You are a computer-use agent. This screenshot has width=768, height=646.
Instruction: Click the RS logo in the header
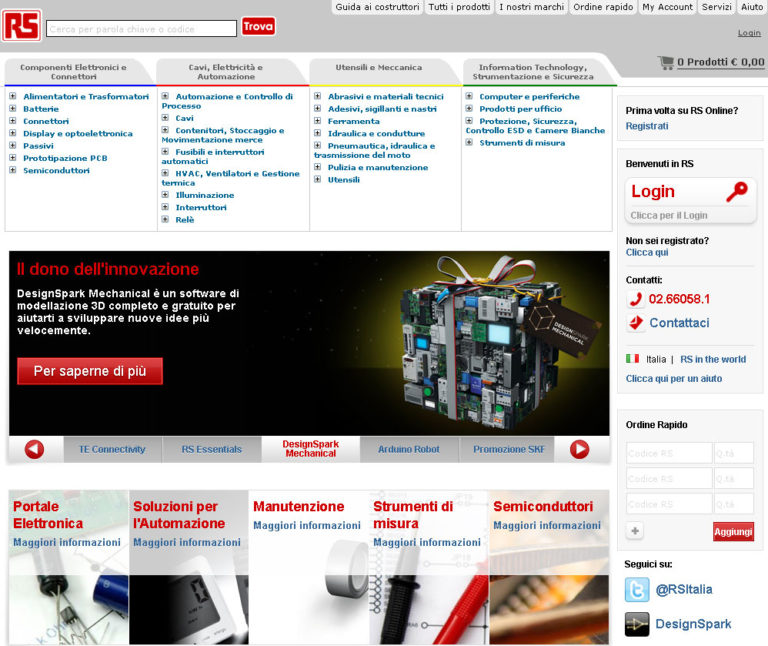21,25
